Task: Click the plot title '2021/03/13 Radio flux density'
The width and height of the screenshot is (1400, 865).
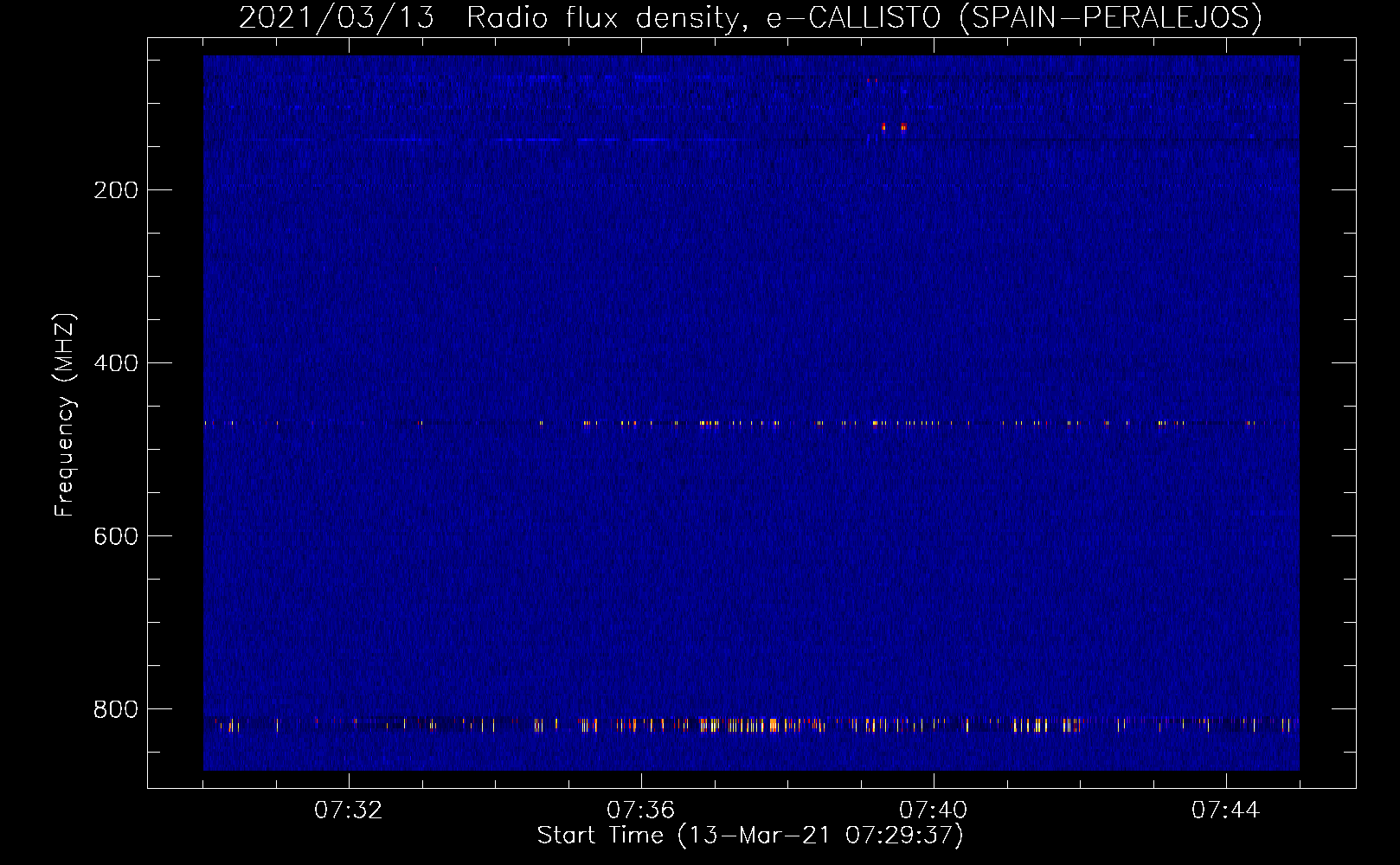Action: coord(750,18)
